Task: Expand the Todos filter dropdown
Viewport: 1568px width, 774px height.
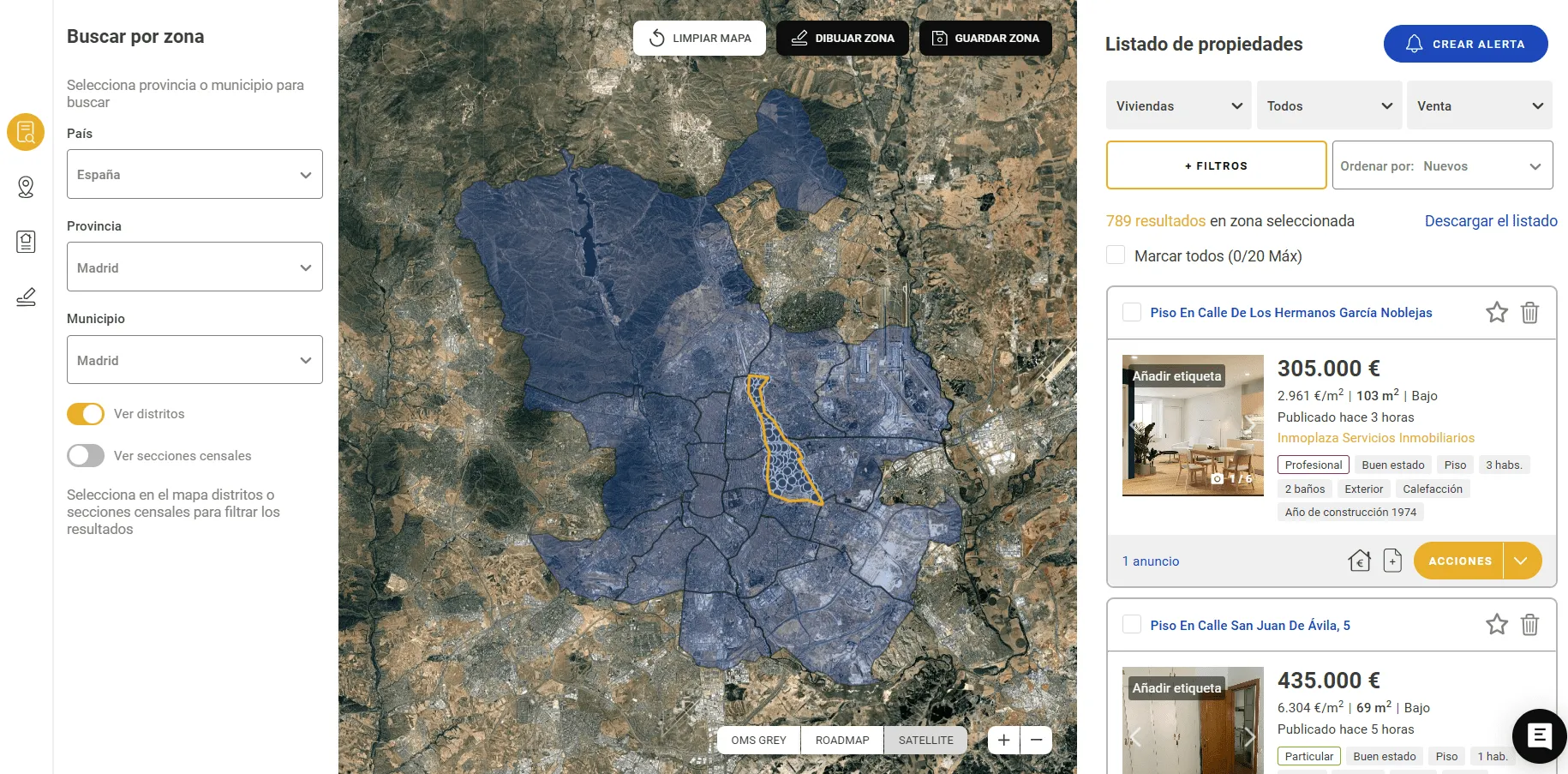Action: (x=1330, y=105)
